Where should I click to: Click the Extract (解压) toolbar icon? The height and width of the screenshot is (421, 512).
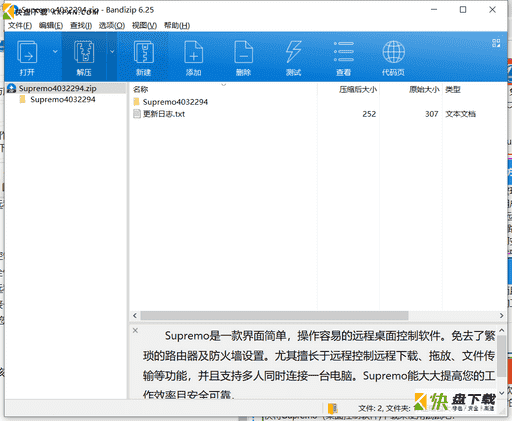[84, 52]
